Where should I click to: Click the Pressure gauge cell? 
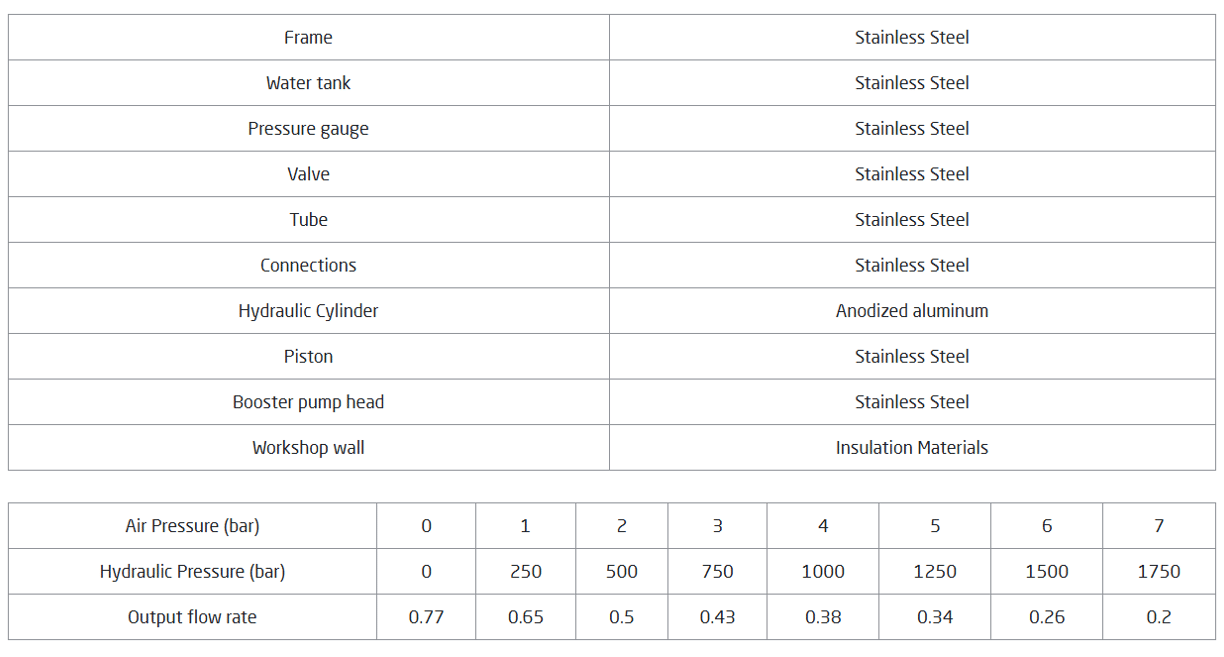click(308, 129)
